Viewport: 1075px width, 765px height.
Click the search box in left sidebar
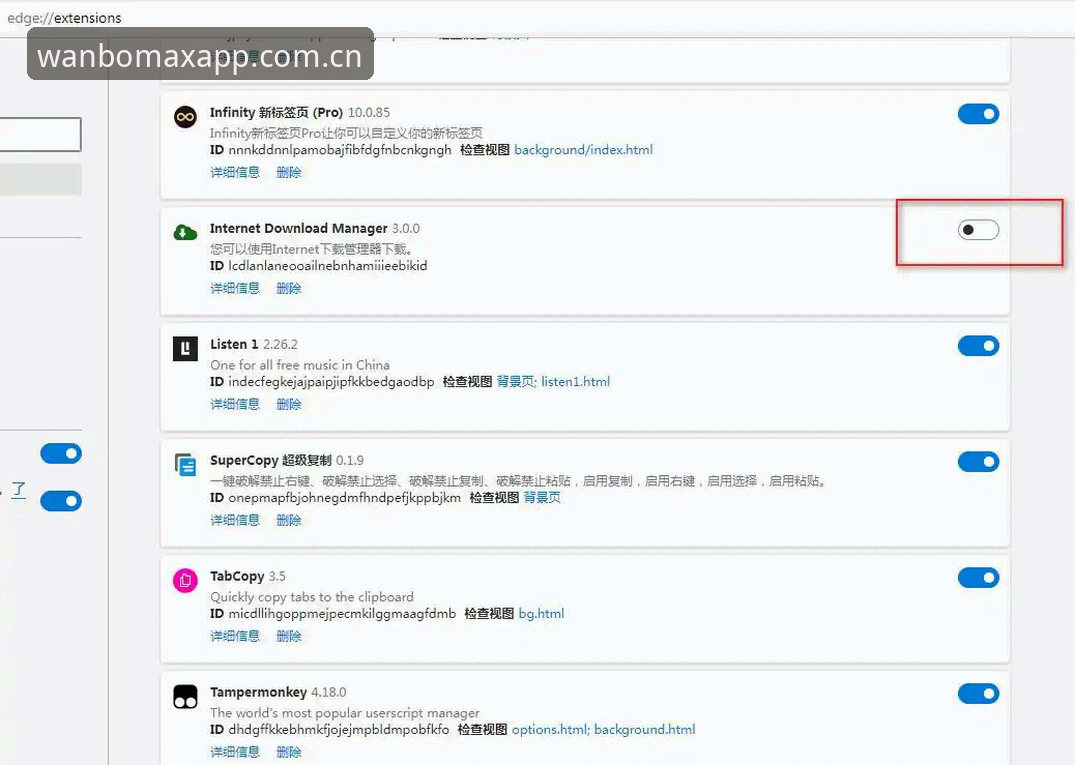coord(40,134)
